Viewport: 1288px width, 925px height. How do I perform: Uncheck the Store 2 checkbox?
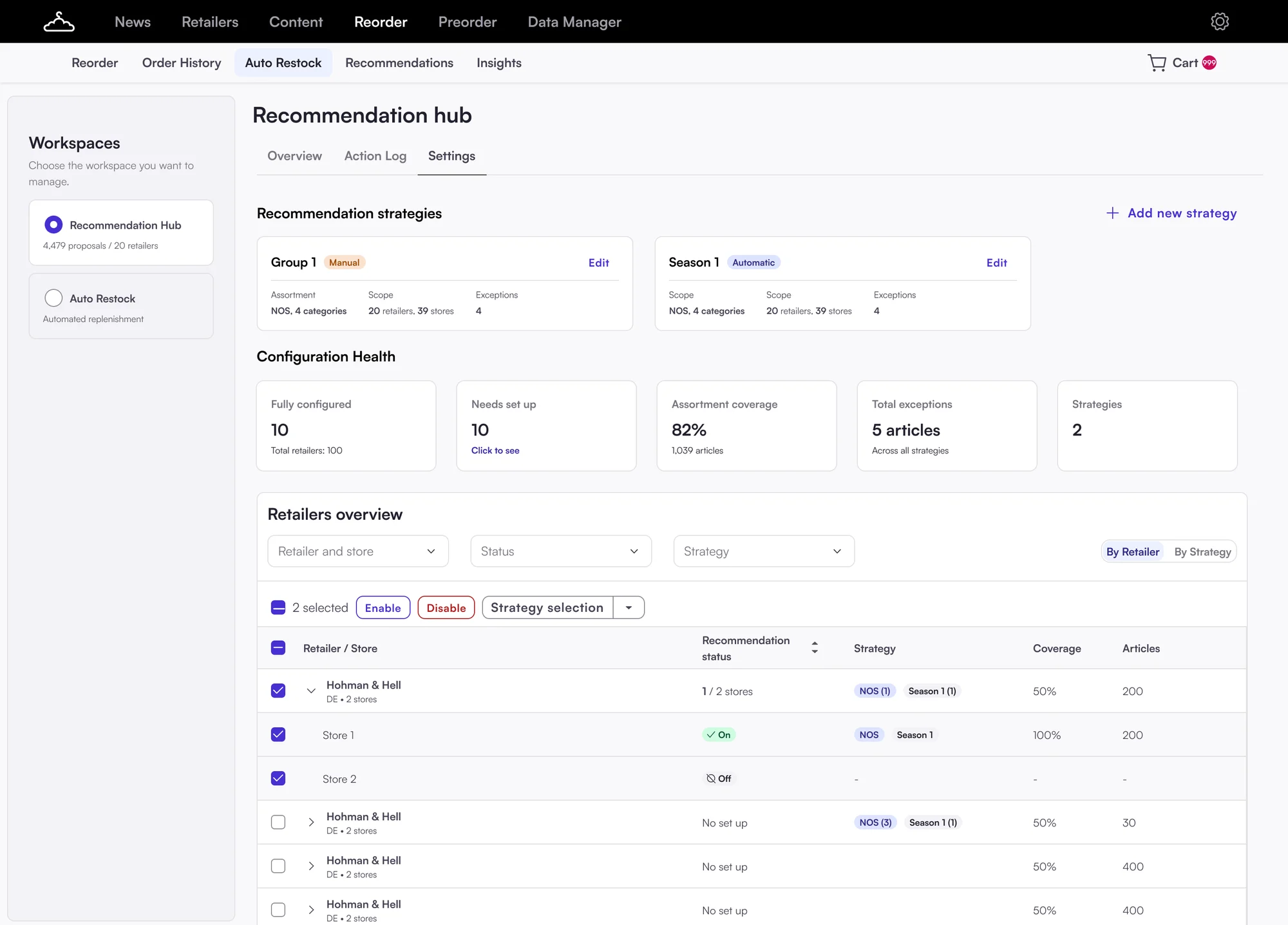click(278, 779)
